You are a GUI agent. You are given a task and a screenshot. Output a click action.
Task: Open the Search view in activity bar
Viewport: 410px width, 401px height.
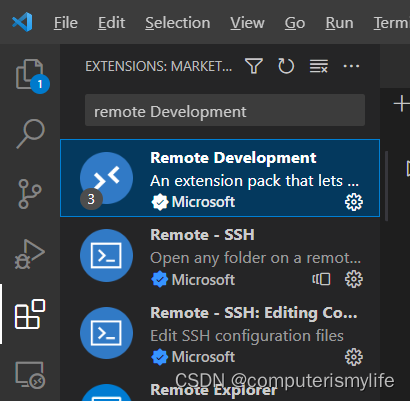[30, 133]
